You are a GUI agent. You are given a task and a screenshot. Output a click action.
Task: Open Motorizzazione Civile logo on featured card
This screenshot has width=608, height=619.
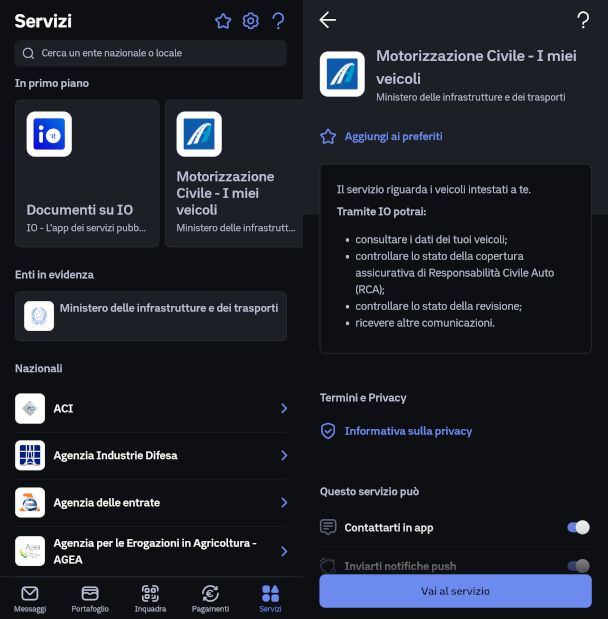pyautogui.click(x=199, y=134)
